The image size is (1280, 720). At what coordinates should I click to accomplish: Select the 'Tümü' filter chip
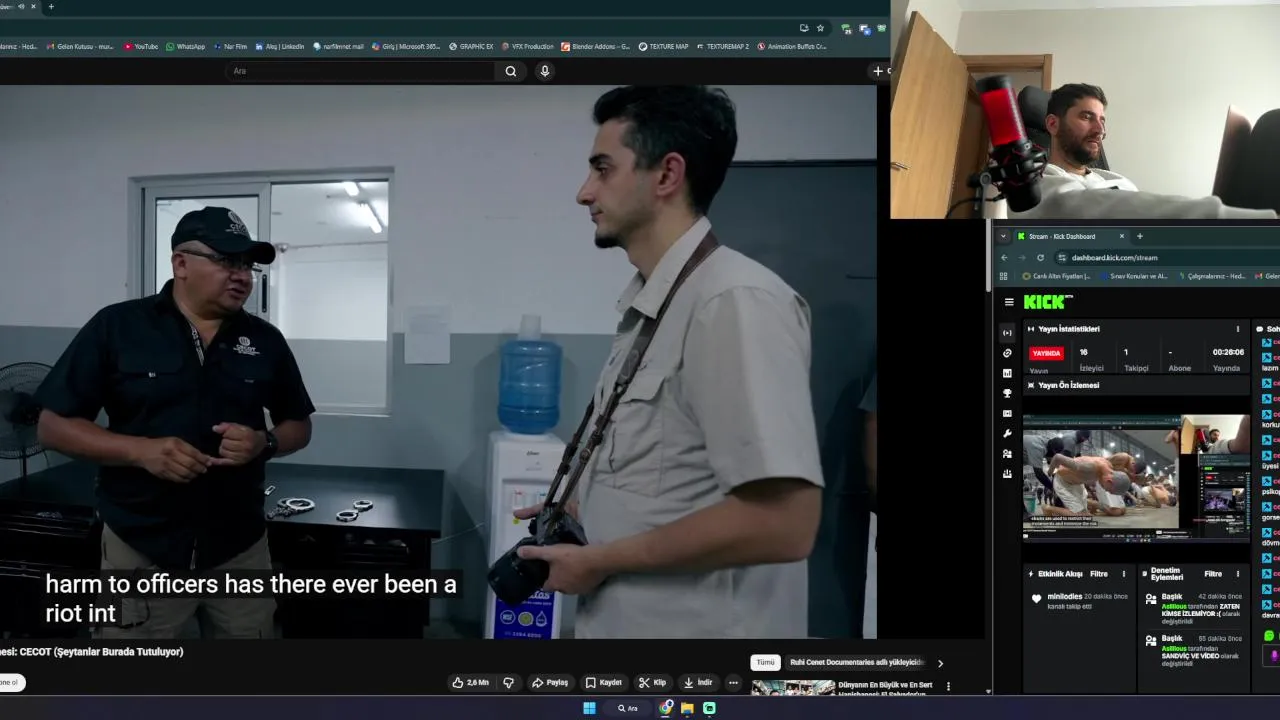point(765,662)
